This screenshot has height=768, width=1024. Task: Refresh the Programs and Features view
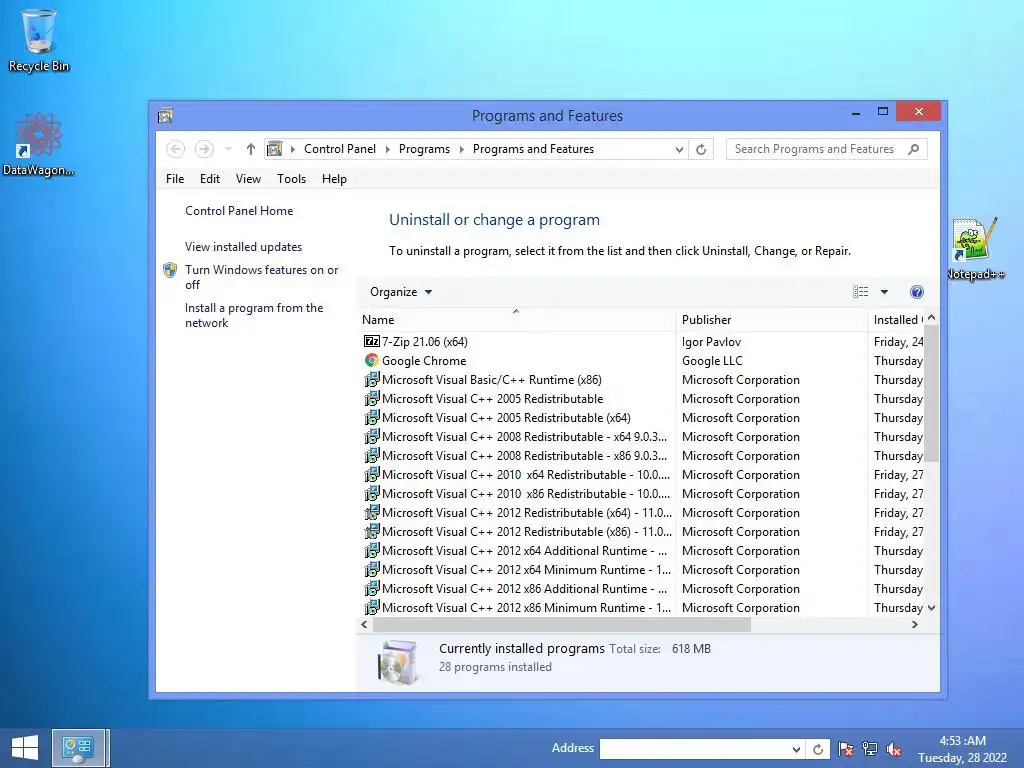pos(701,149)
